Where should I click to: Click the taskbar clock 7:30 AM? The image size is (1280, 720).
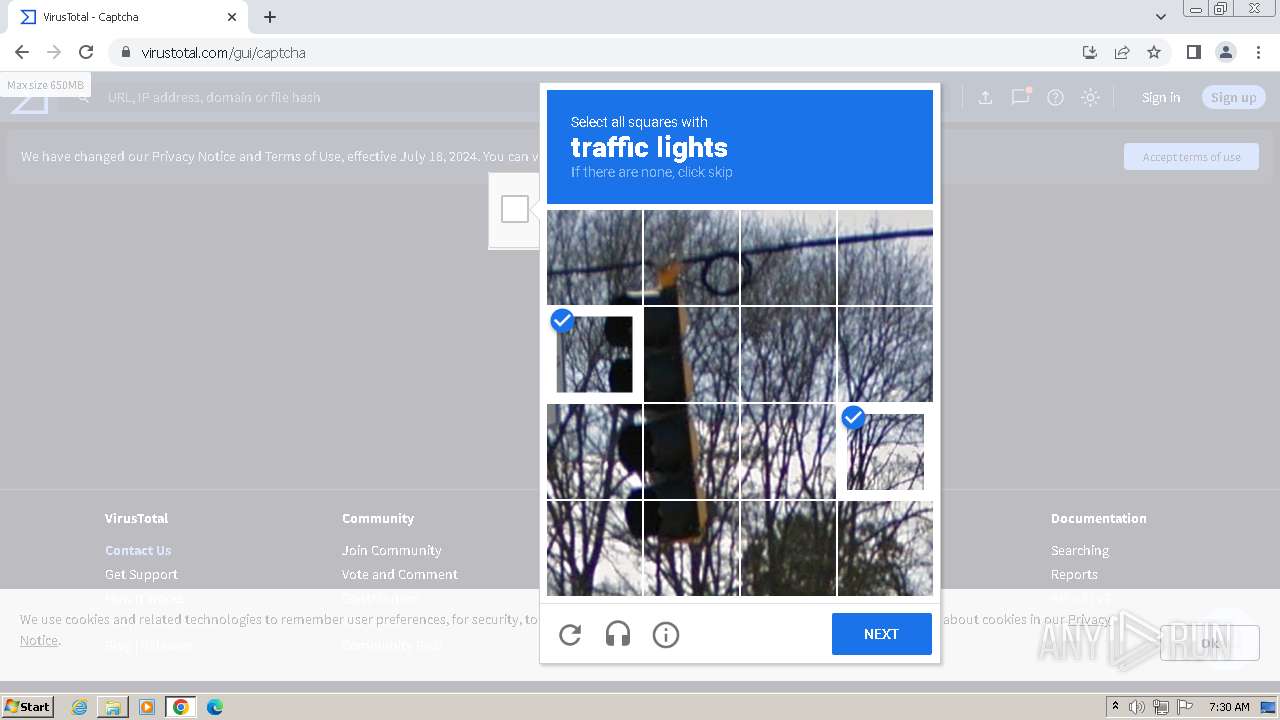pos(1229,707)
